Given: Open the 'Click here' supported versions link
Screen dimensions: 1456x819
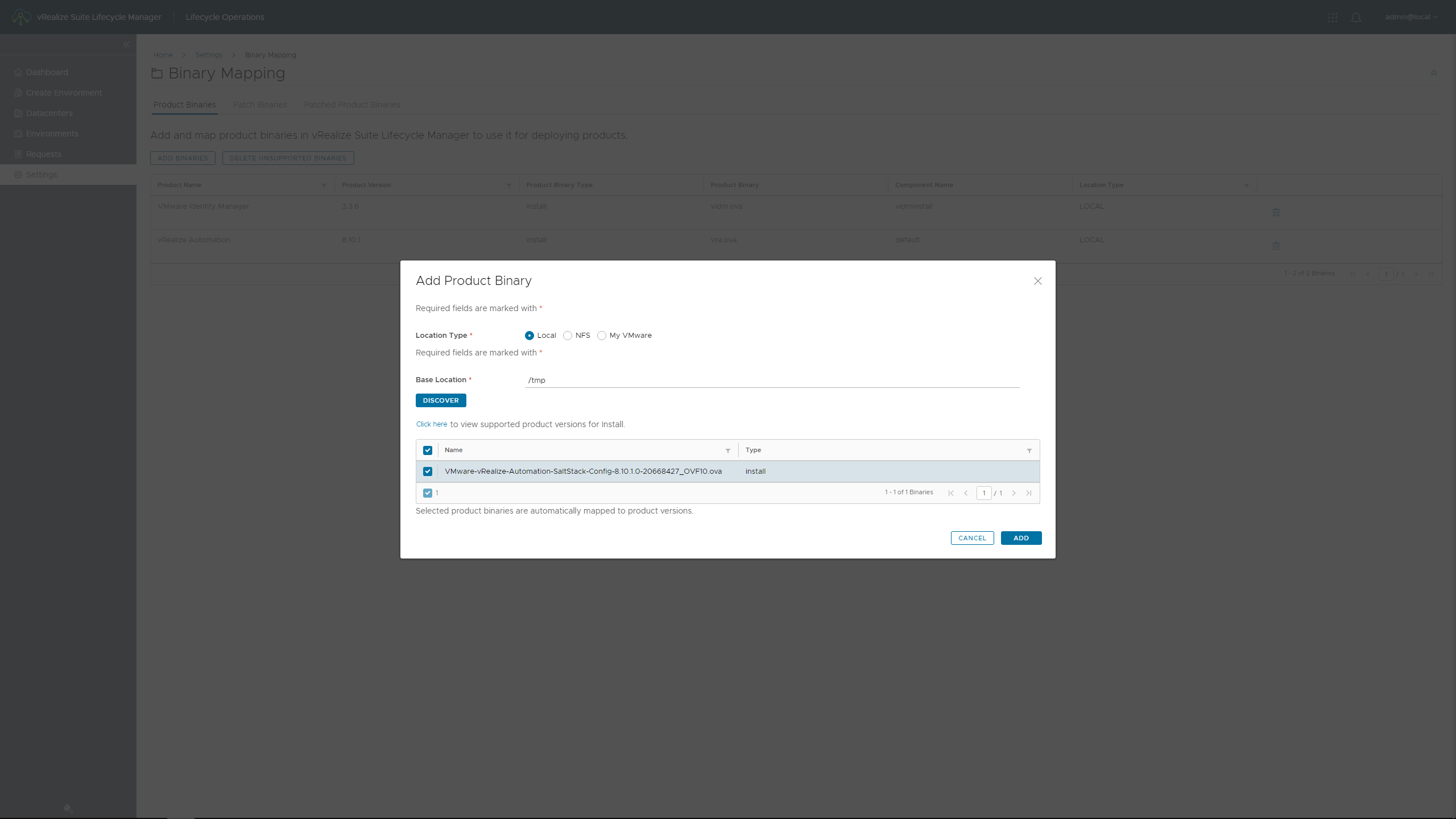Looking at the screenshot, I should 432,424.
